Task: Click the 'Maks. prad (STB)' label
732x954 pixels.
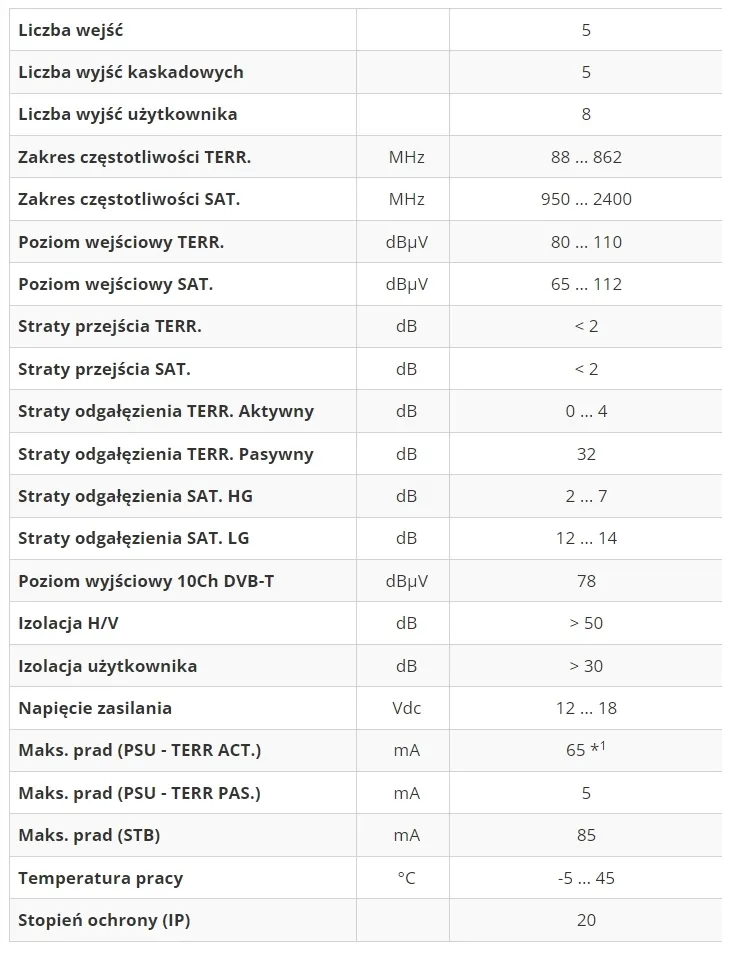Action: (89, 835)
